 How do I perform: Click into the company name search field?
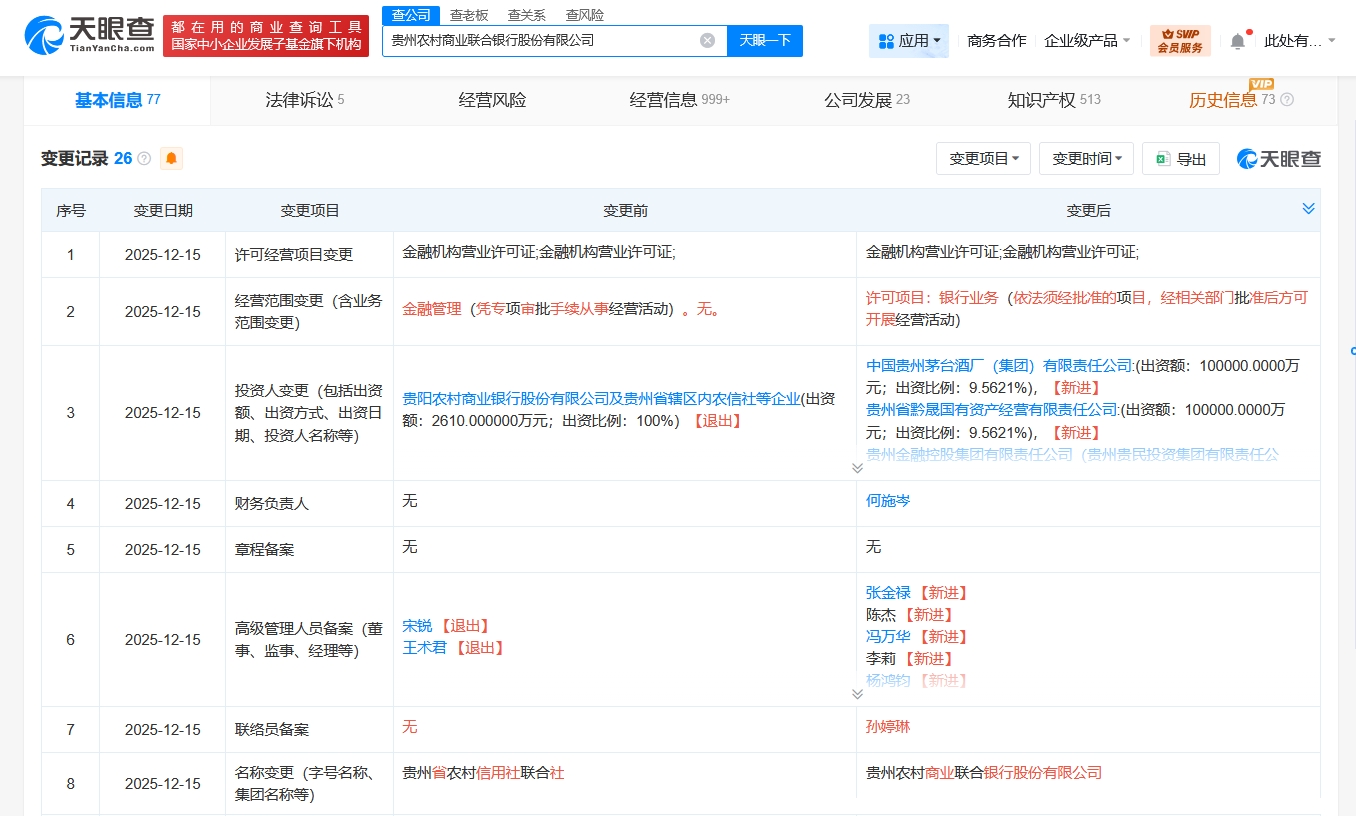point(540,41)
